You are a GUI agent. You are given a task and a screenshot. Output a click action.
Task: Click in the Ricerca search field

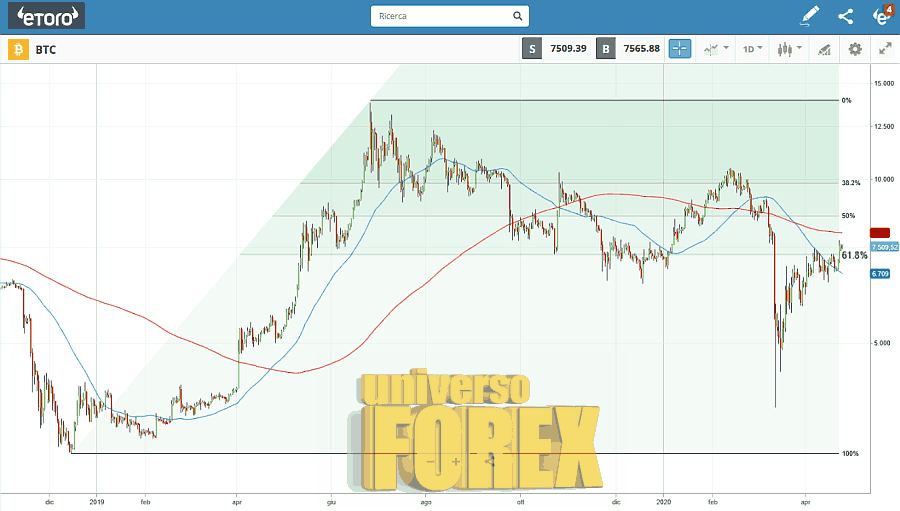coord(440,16)
